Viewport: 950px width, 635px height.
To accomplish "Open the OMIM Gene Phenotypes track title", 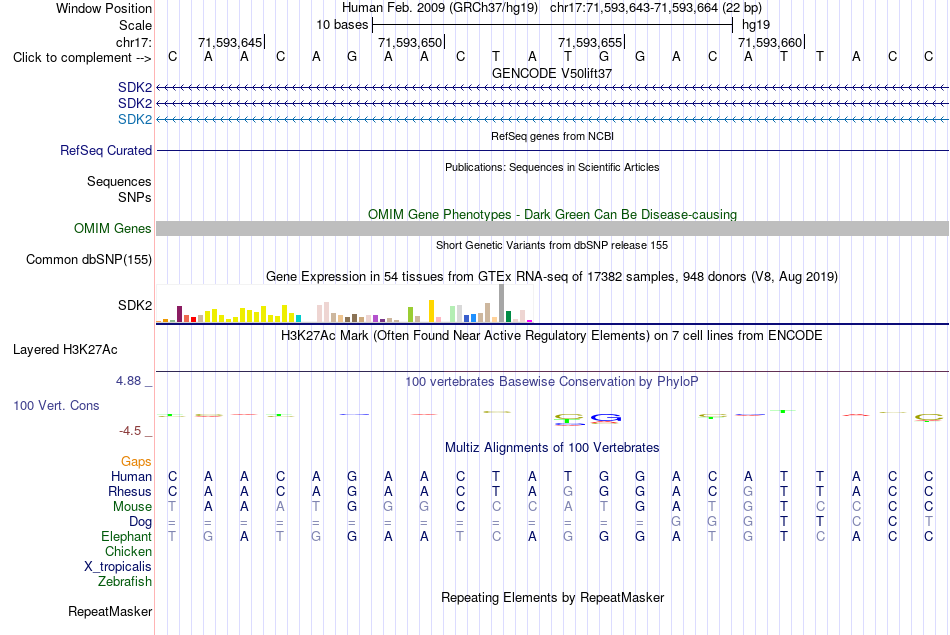I will 552,214.
